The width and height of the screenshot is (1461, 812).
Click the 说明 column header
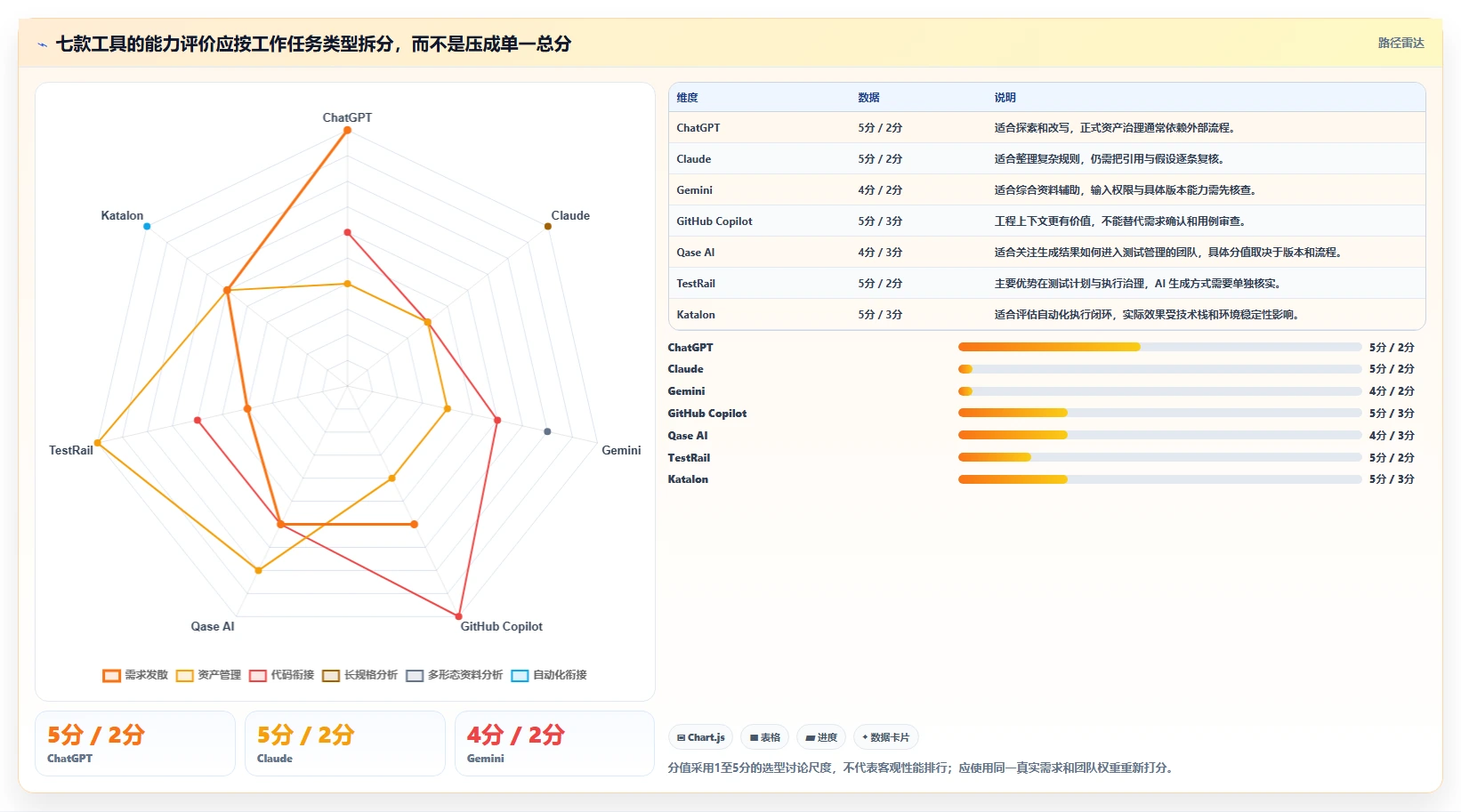pos(1005,98)
